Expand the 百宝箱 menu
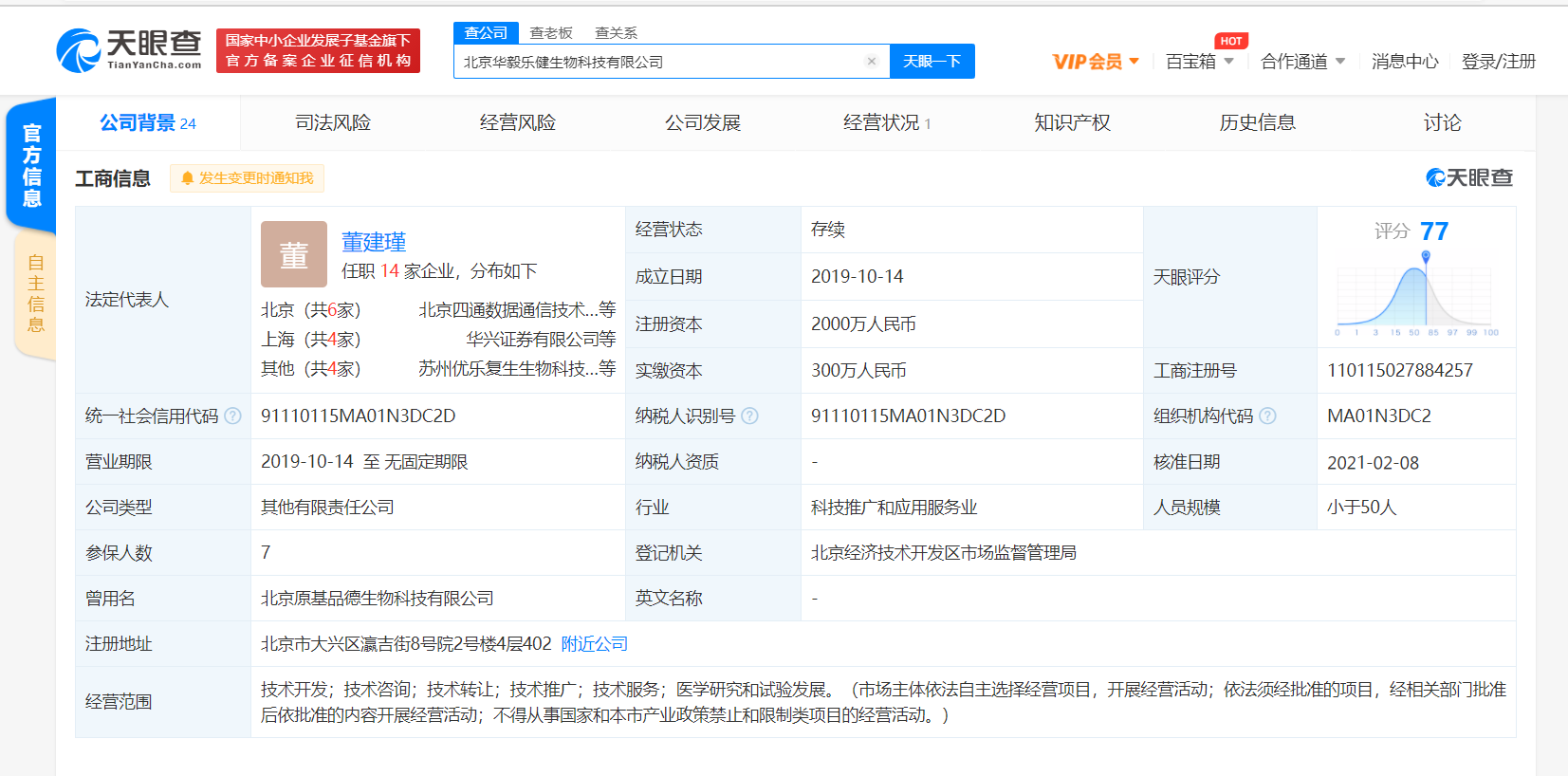Viewport: 1568px width, 776px height. coord(1200,62)
